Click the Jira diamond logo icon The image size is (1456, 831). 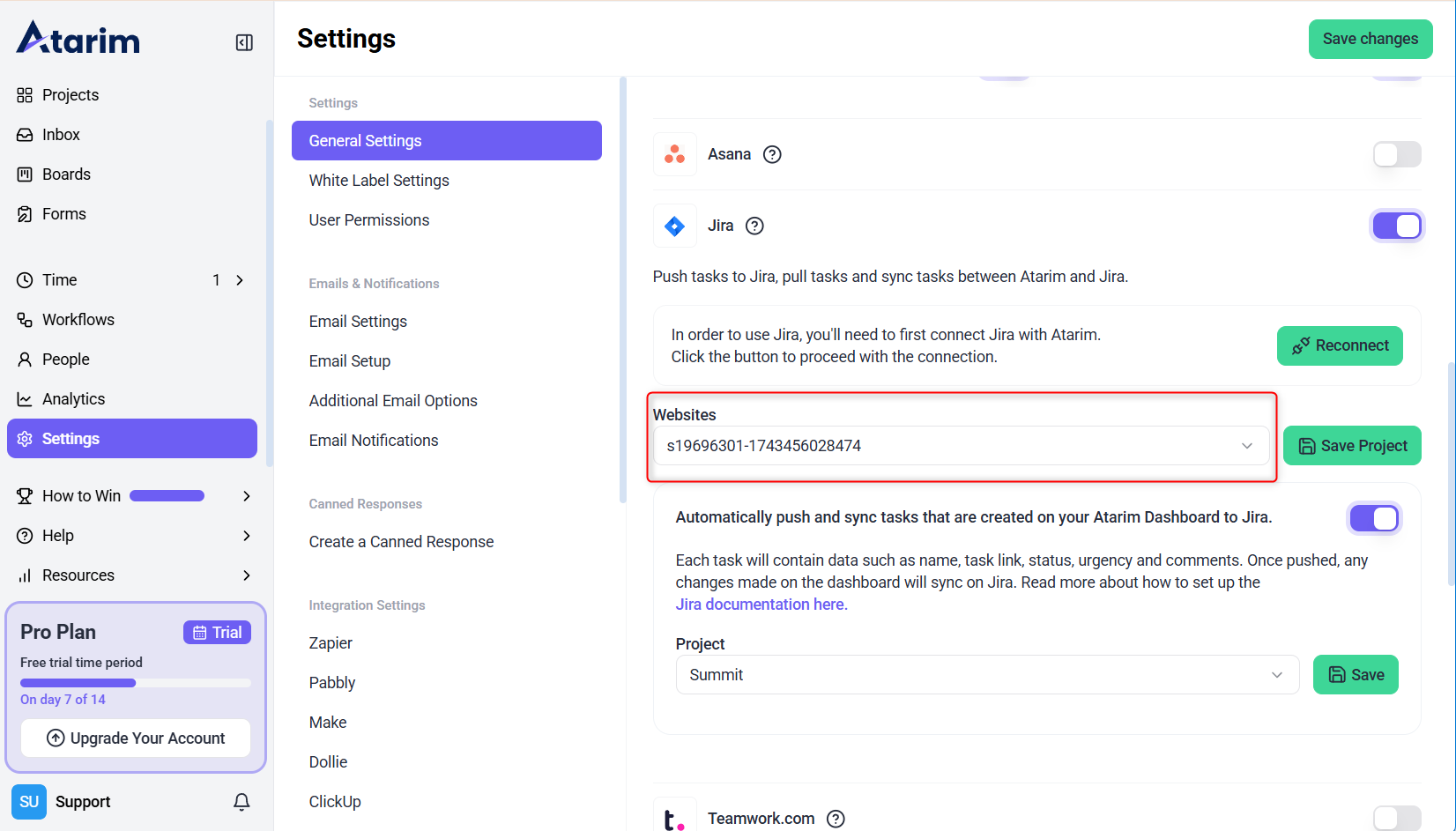tap(675, 226)
